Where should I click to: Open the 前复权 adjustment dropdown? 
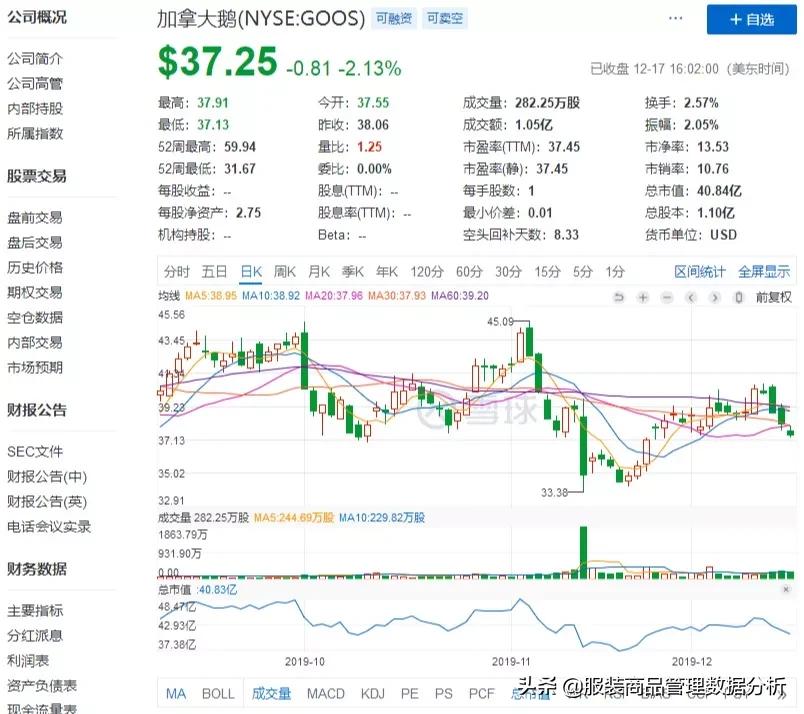(774, 297)
